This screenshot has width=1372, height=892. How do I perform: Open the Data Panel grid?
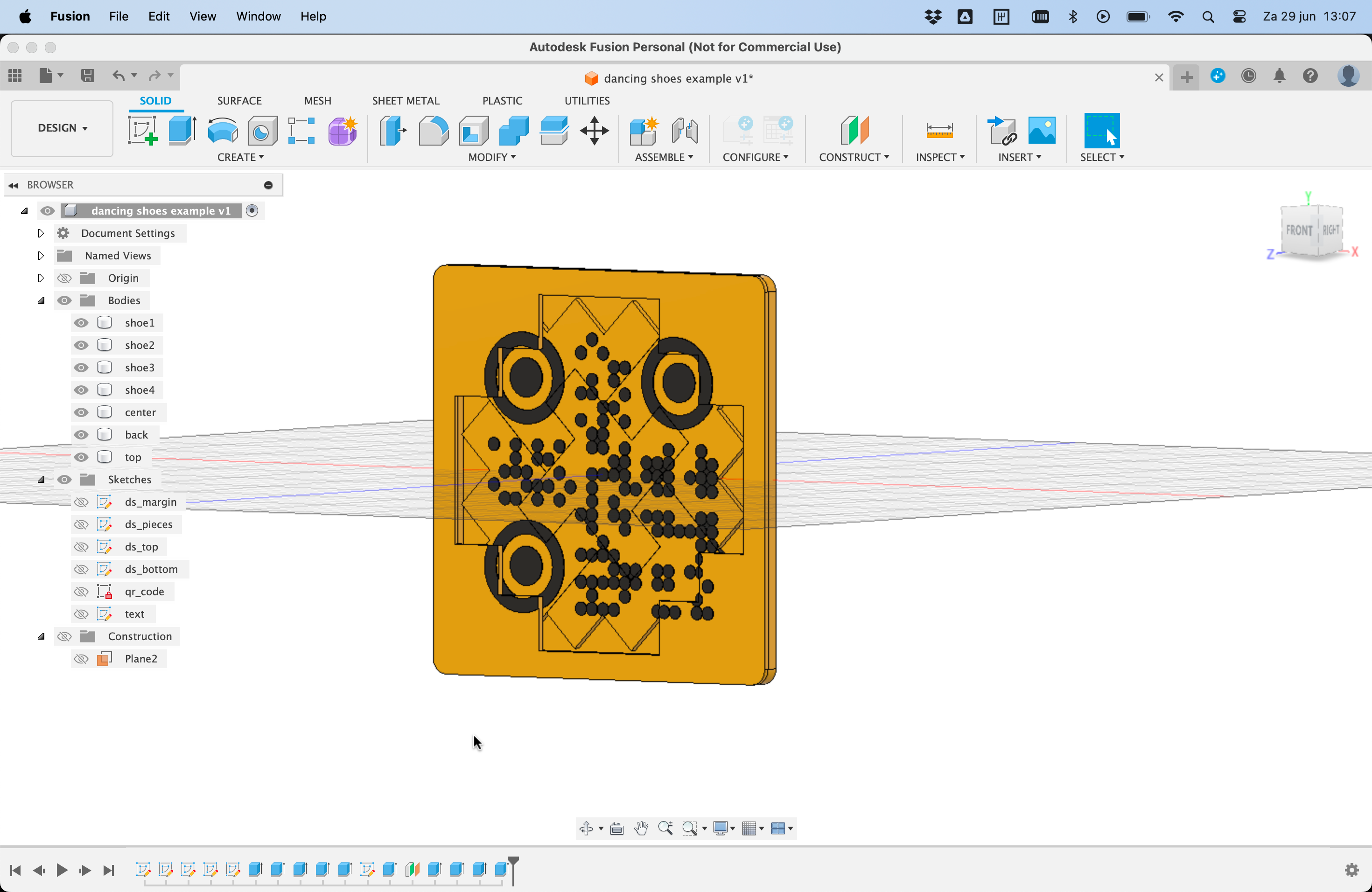coord(15,76)
